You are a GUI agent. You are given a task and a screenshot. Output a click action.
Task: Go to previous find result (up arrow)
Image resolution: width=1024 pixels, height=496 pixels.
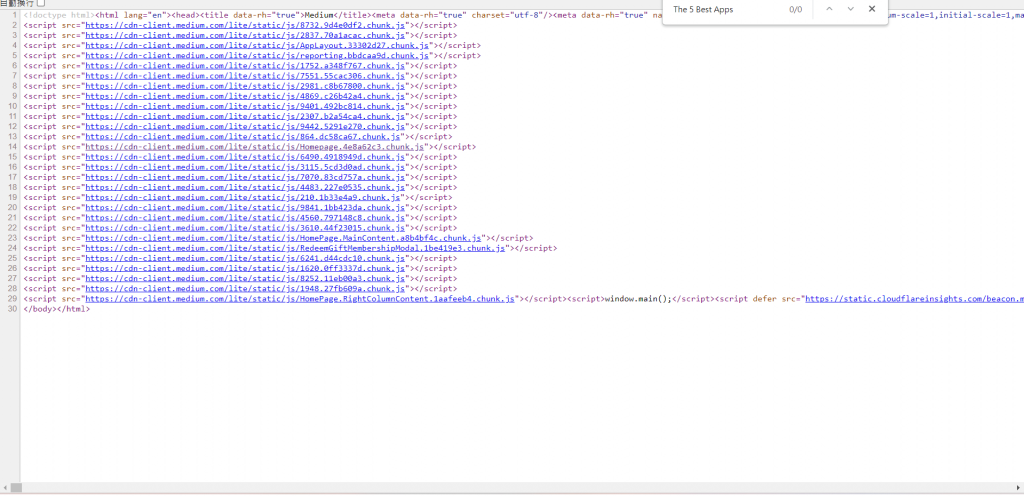click(829, 9)
